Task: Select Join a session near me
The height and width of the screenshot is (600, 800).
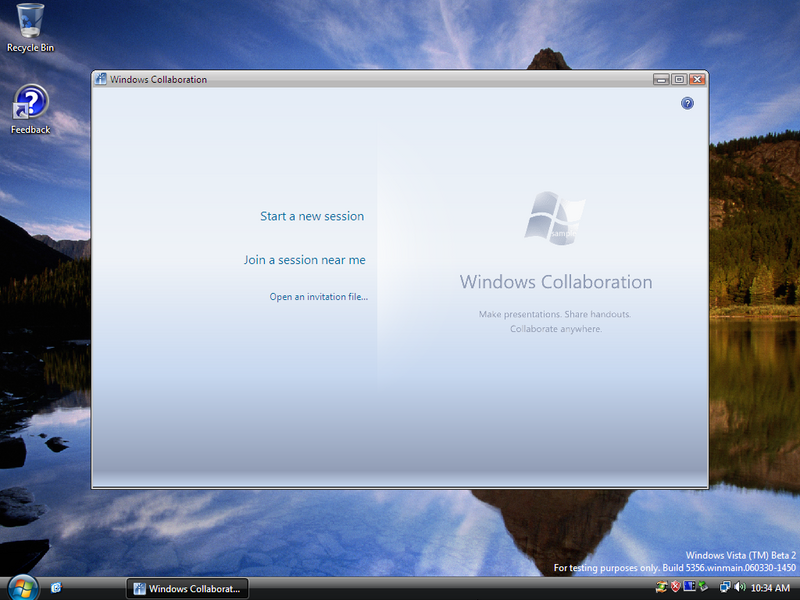Action: 304,260
